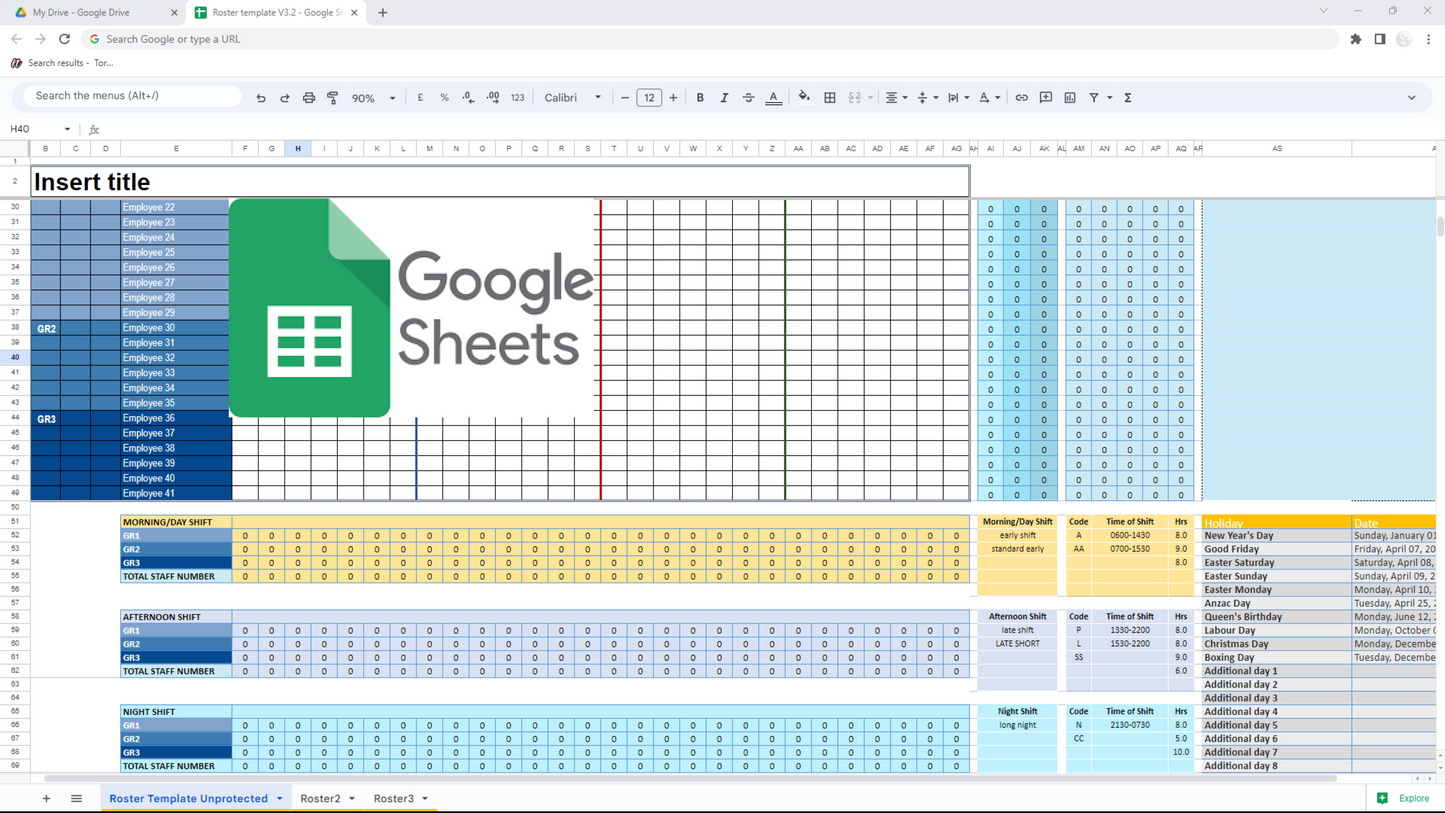Screen dimensions: 1445x813
Task: Click the Insert chart icon
Action: click(x=1070, y=98)
